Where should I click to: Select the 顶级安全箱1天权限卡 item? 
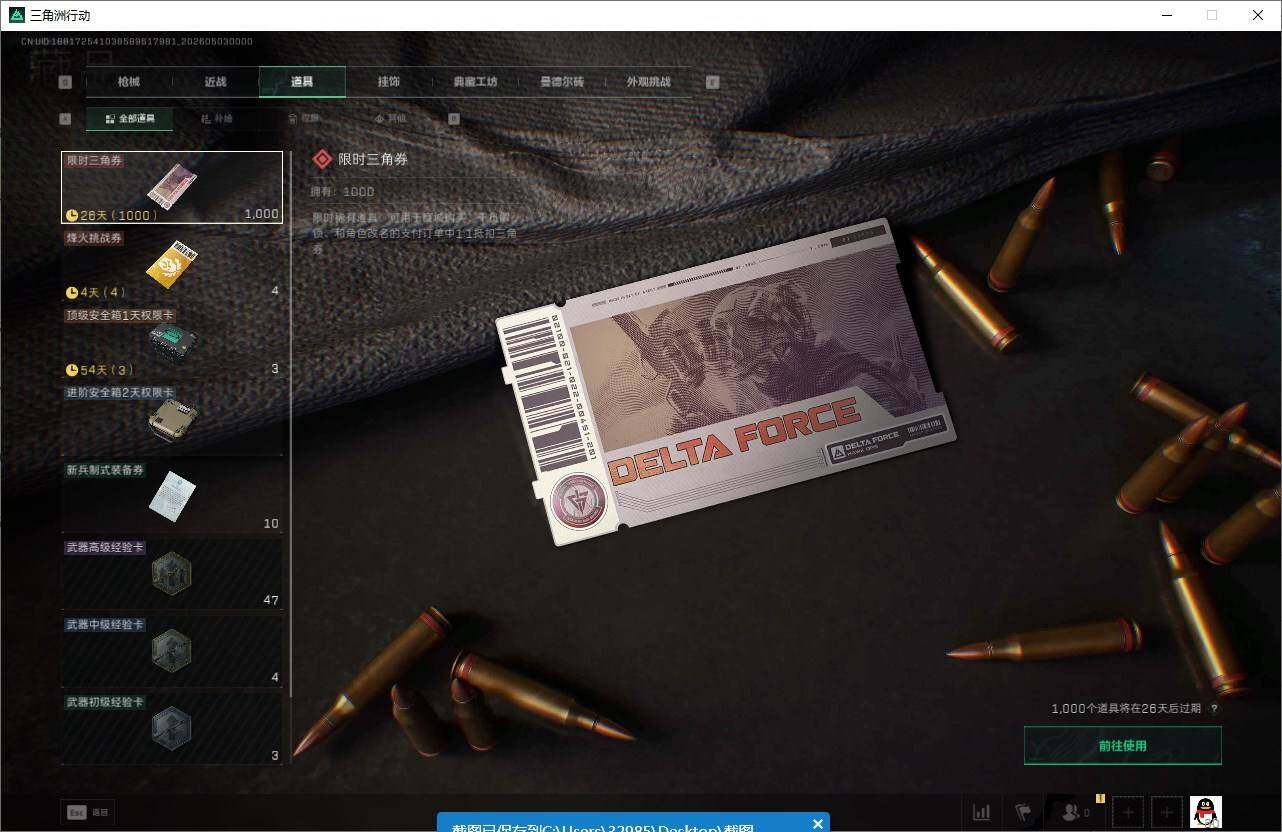coord(172,343)
